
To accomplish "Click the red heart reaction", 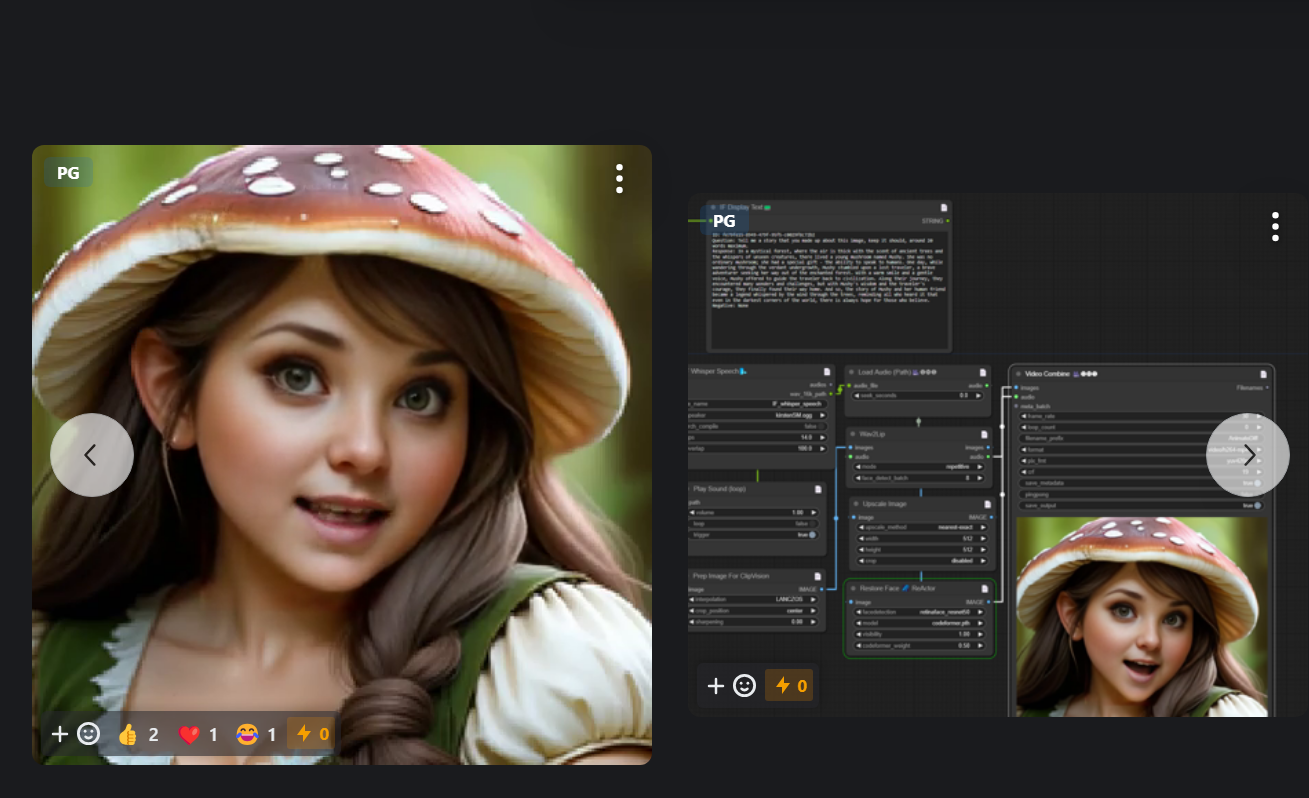I will point(199,735).
